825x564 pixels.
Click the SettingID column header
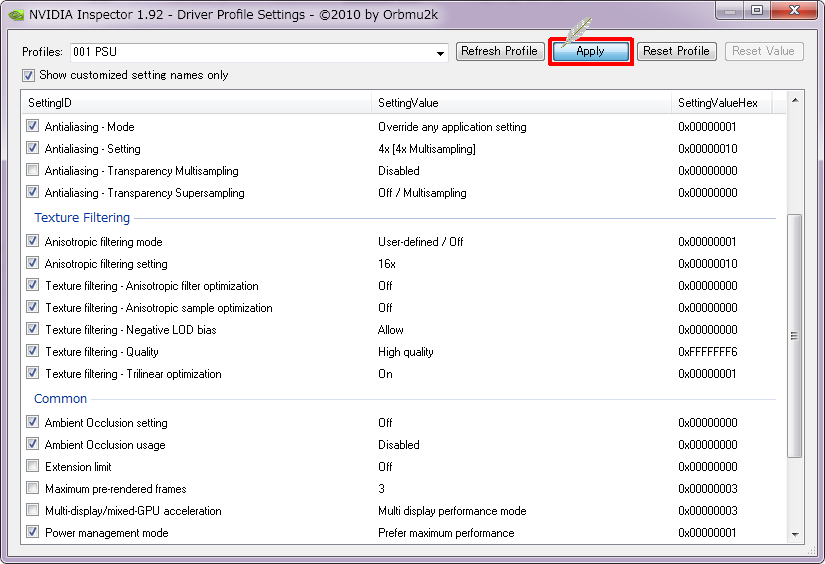click(197, 103)
